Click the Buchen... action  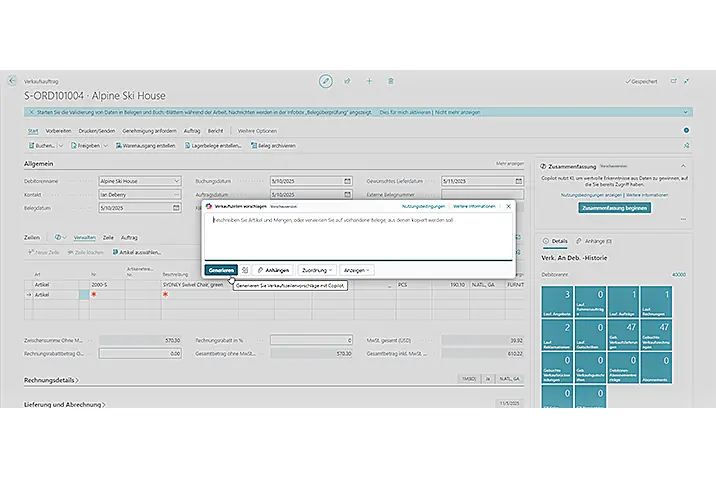(42, 146)
